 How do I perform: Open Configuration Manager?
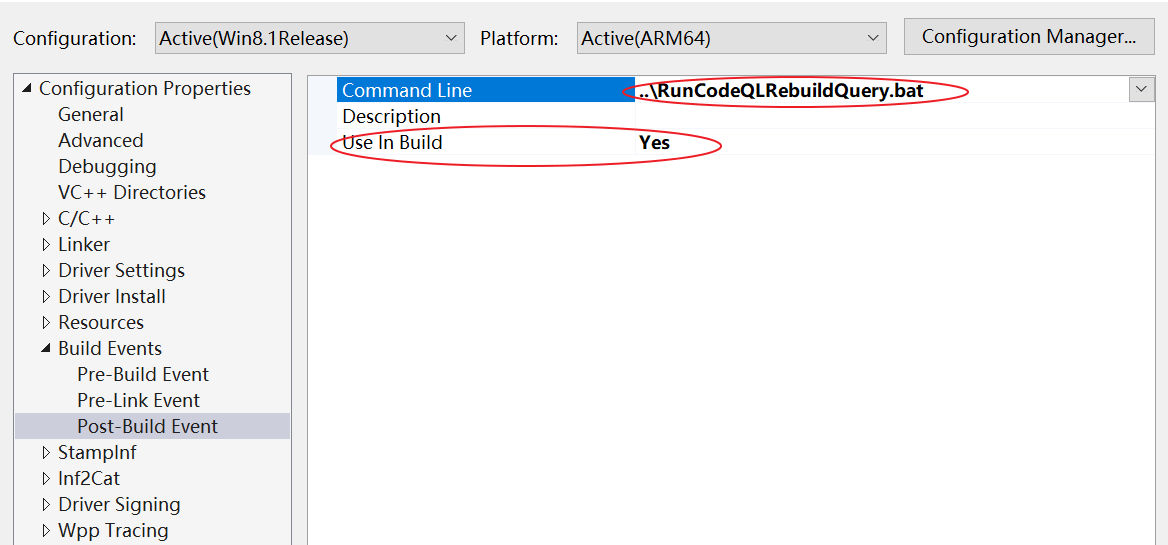1029,36
